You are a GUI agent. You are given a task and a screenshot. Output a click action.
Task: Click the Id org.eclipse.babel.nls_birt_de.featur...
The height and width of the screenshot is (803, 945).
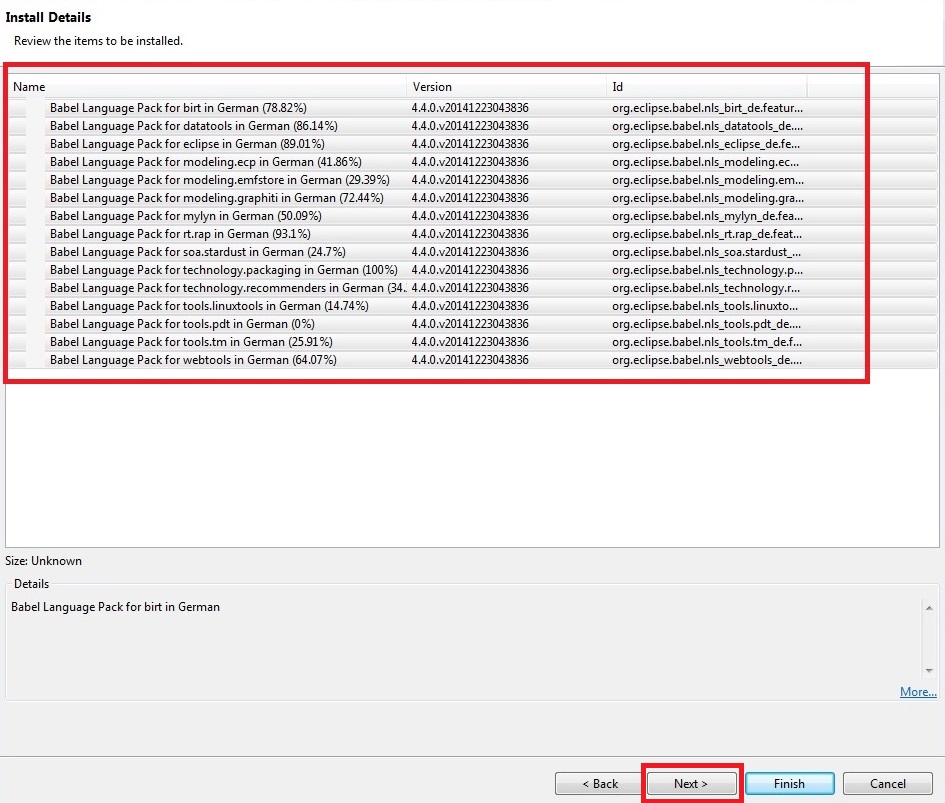[708, 108]
